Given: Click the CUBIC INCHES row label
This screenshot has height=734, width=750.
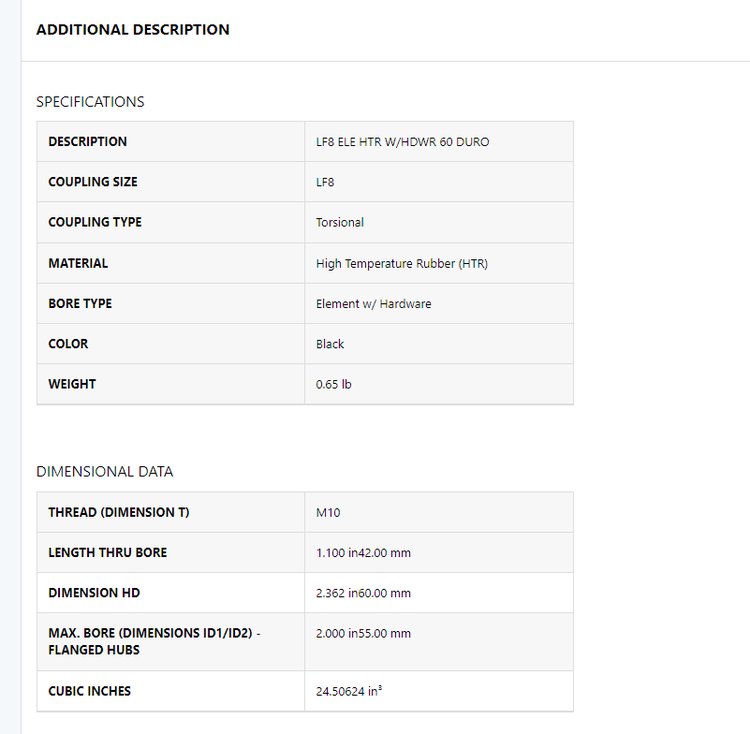Looking at the screenshot, I should [x=90, y=691].
